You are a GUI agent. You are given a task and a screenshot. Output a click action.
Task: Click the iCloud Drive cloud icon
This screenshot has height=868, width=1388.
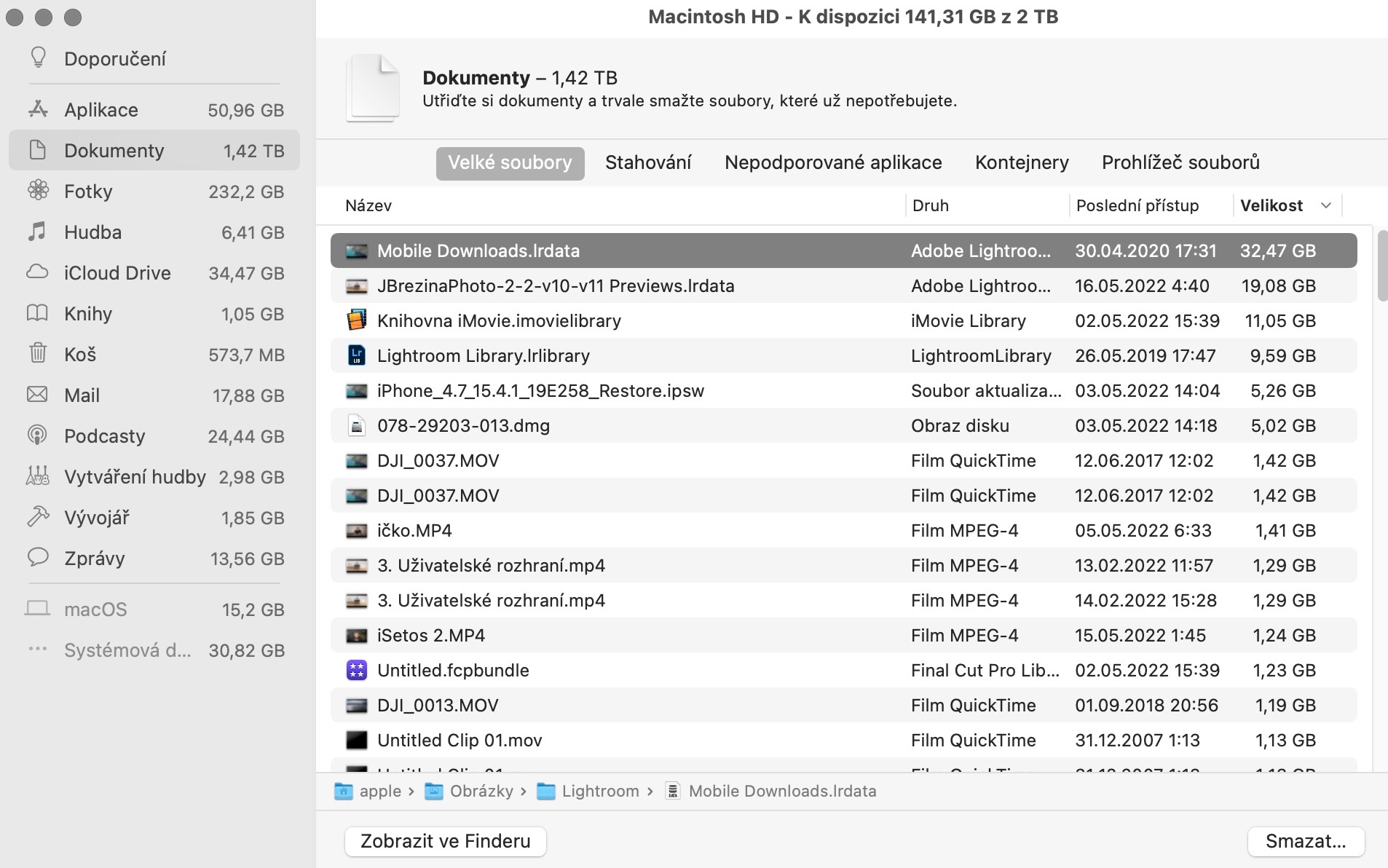coord(38,273)
